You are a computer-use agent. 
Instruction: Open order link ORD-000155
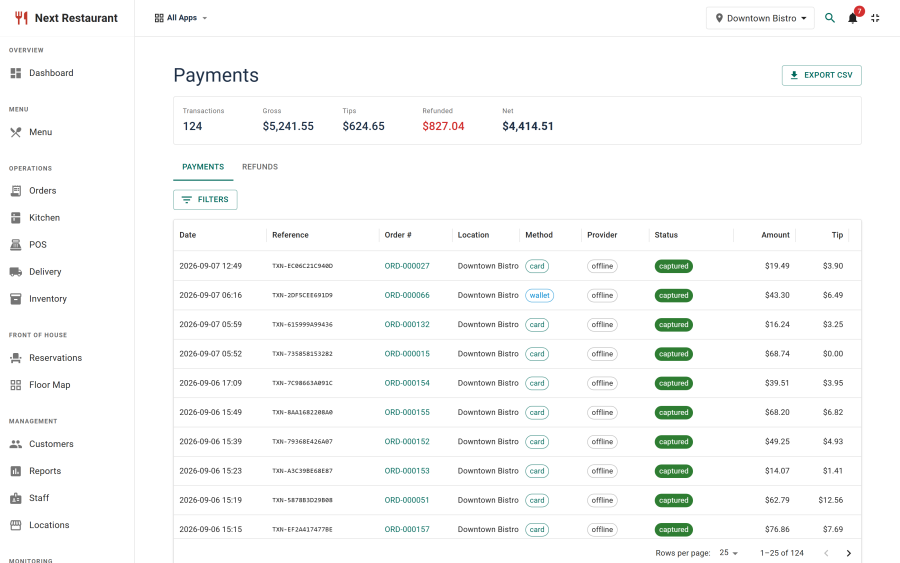[x=407, y=412]
